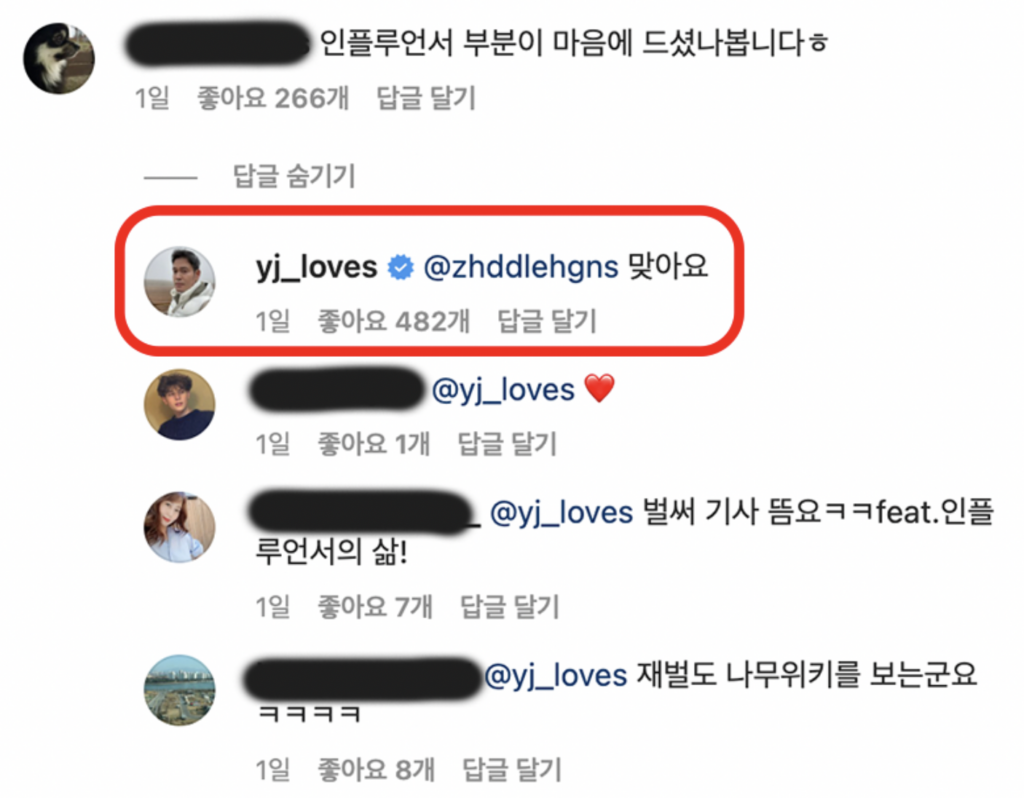
Task: Reply to the 재벌도 나무위키 comment
Action: [x=512, y=769]
